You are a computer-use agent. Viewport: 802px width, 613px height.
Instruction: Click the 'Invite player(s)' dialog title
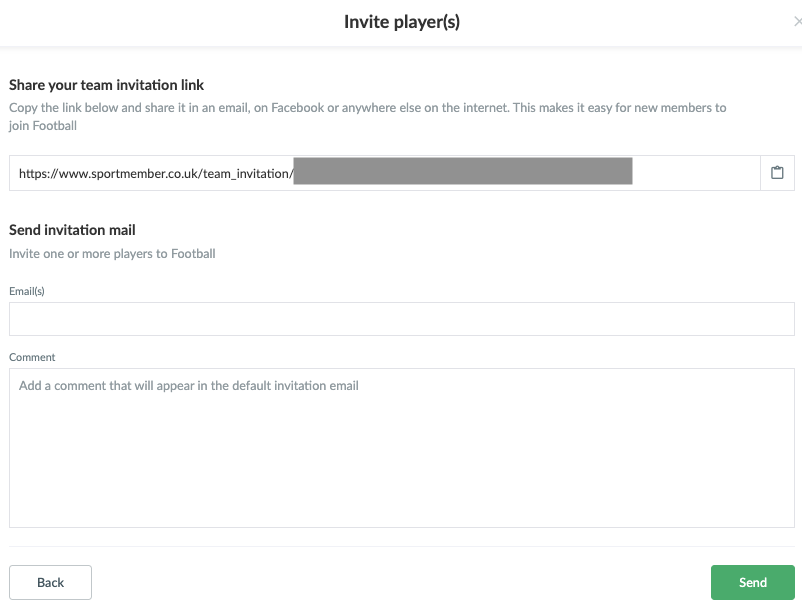(x=402, y=21)
